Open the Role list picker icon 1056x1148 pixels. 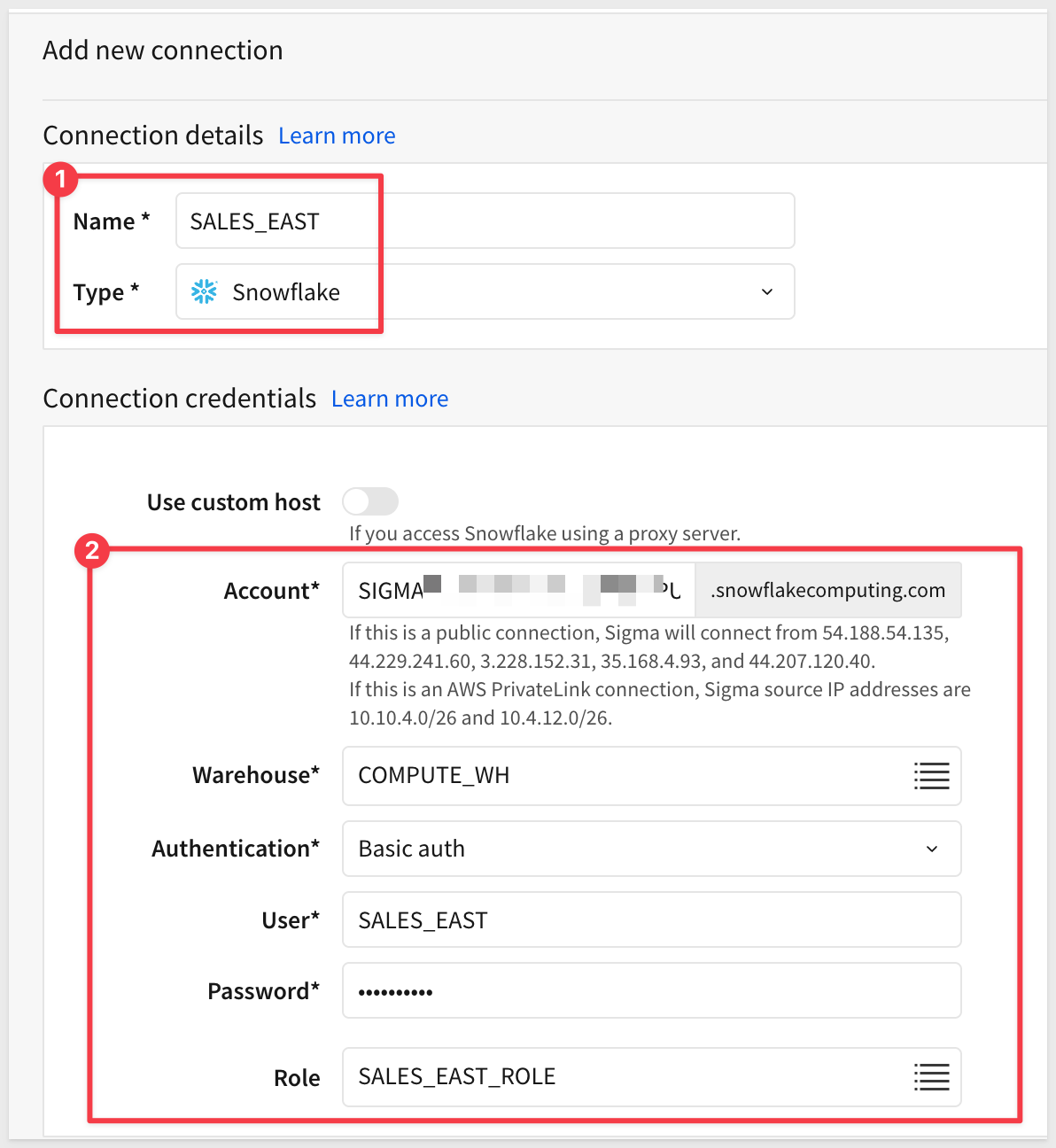click(931, 1077)
